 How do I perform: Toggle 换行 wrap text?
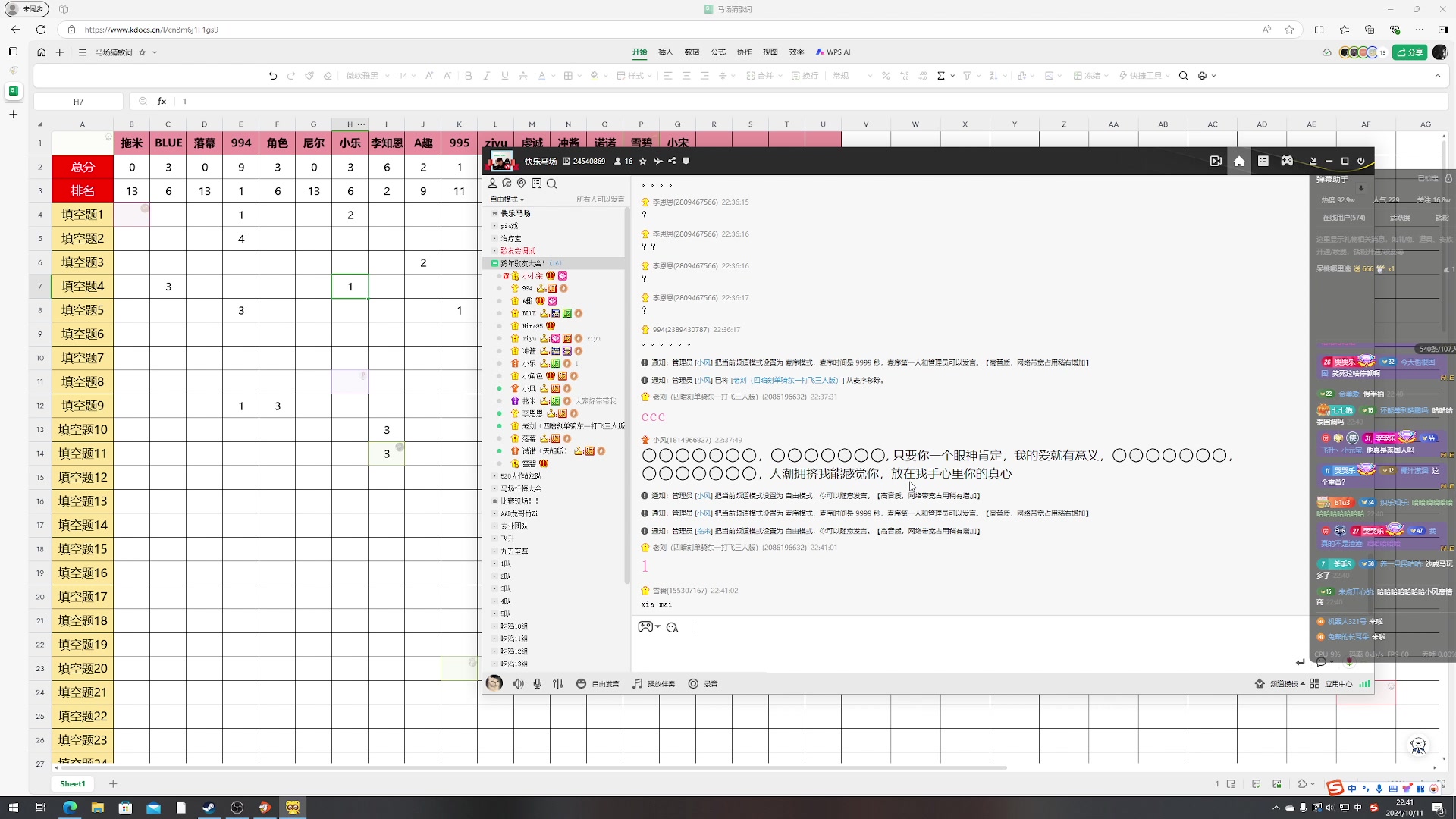(x=805, y=76)
